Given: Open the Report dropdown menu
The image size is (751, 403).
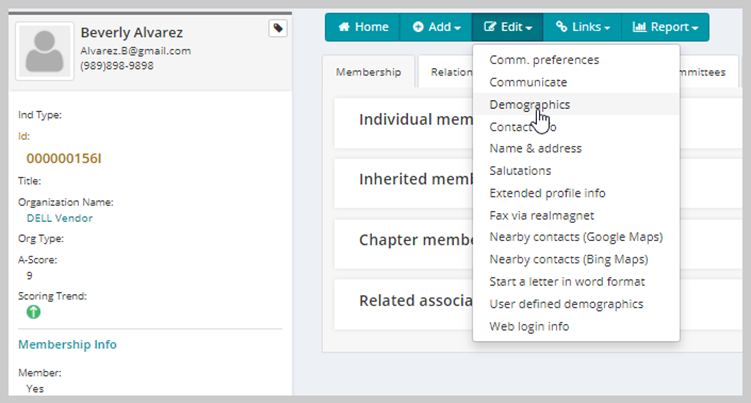Looking at the screenshot, I should click(x=665, y=27).
